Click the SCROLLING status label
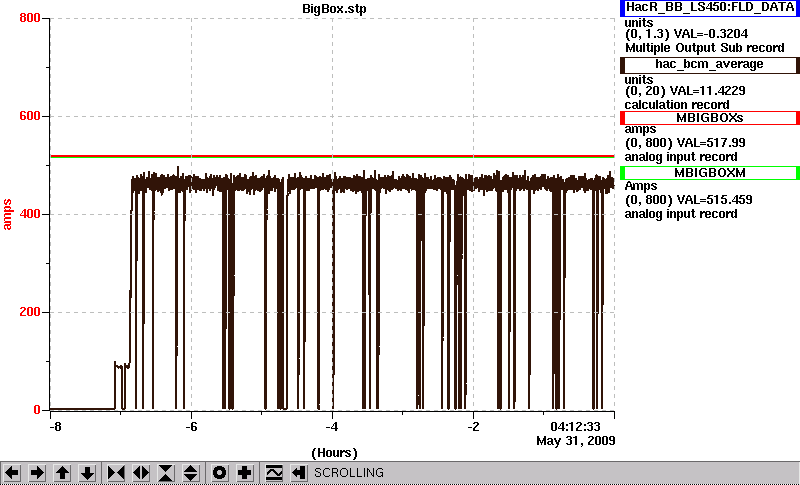The height and width of the screenshot is (485, 800). (349, 473)
